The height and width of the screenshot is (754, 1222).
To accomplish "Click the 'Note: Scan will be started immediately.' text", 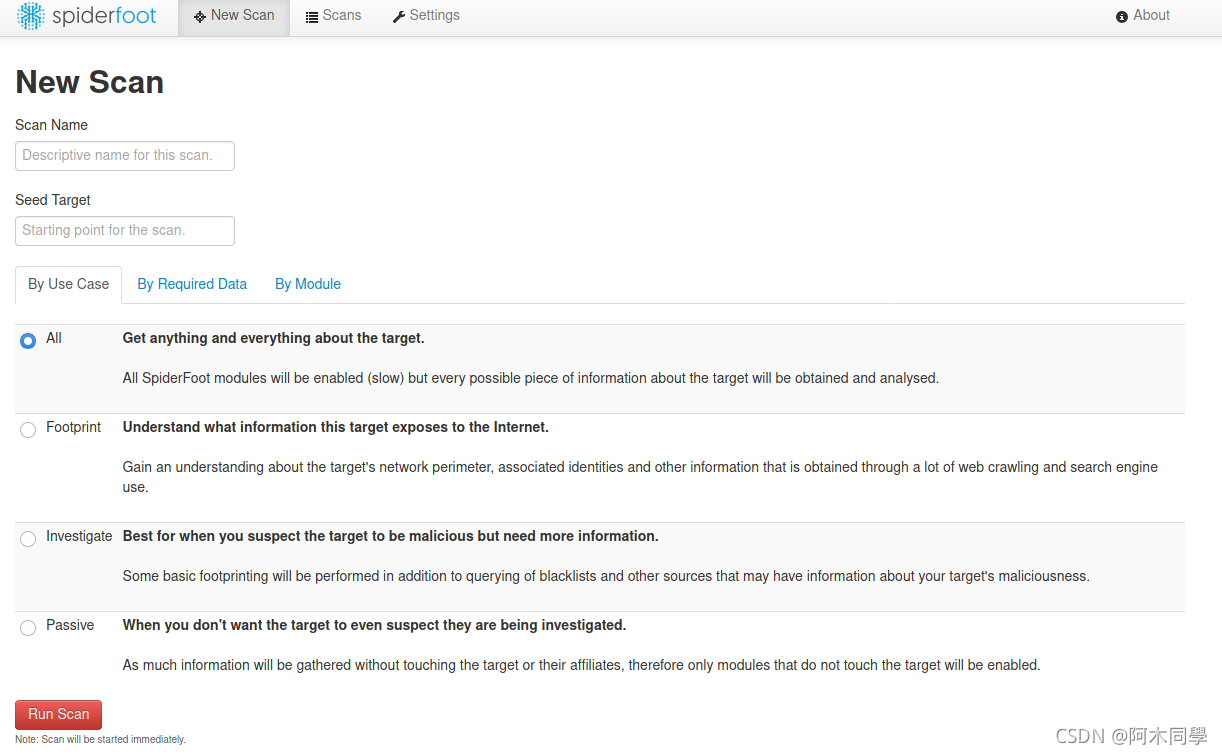I will [x=100, y=740].
